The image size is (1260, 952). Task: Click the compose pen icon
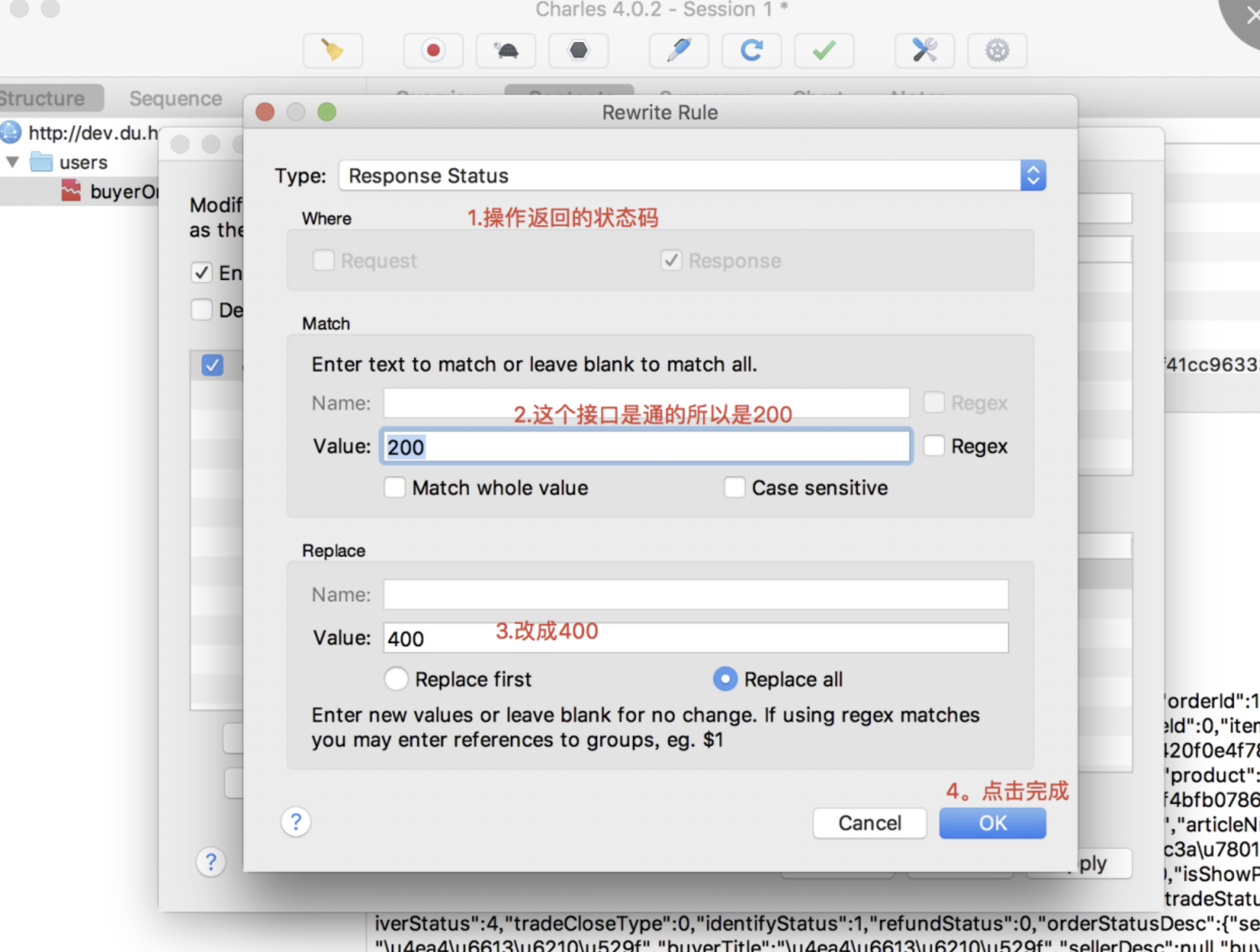pos(679,50)
